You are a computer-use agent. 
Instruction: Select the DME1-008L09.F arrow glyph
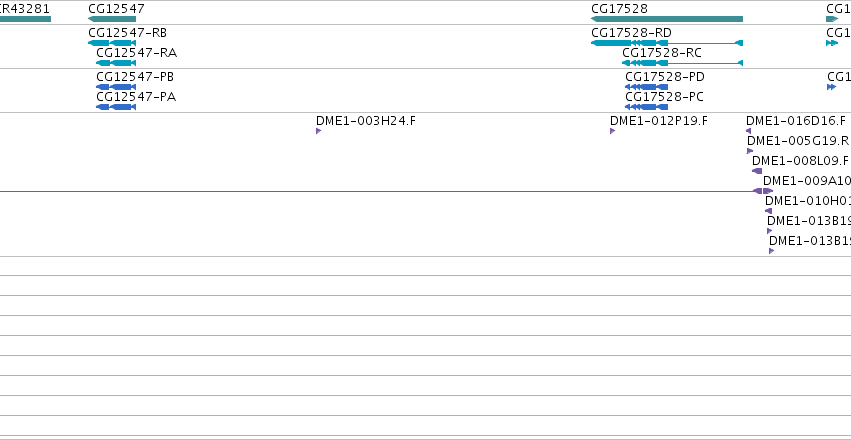757,171
